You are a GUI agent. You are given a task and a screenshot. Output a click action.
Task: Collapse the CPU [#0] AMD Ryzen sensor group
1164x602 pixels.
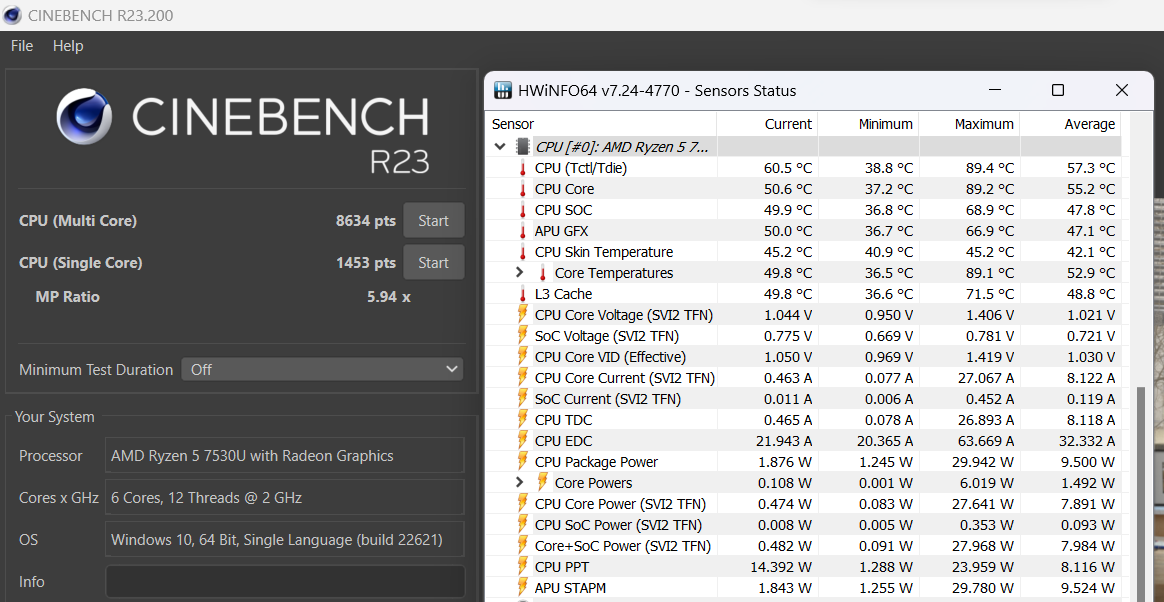[x=500, y=147]
